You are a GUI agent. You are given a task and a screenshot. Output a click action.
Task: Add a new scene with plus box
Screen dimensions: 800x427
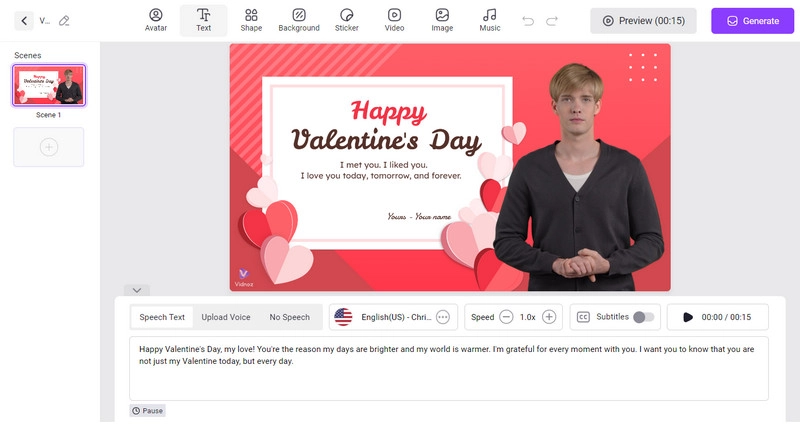click(x=48, y=147)
